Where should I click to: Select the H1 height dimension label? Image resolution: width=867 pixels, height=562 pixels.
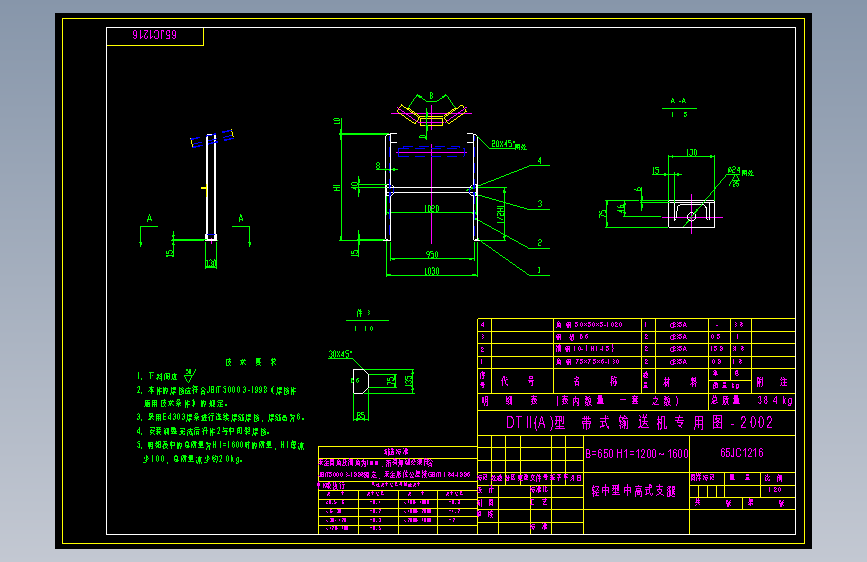click(x=337, y=188)
